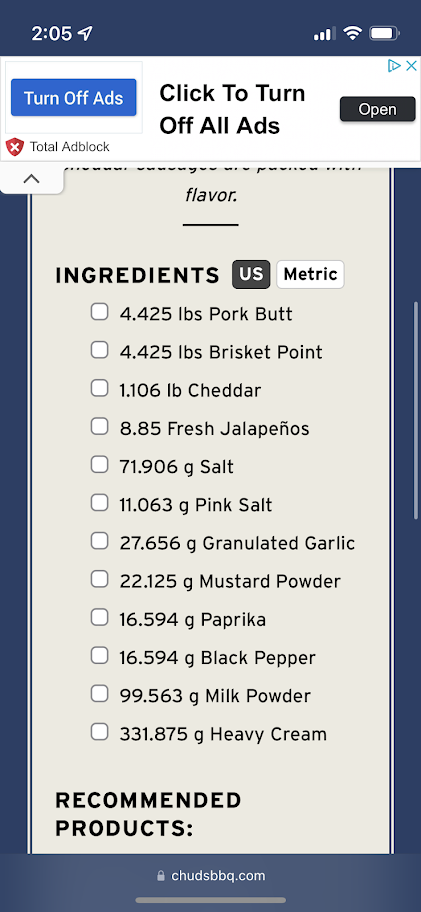This screenshot has height=912, width=421.
Task: Switch units to Metric
Action: (311, 275)
